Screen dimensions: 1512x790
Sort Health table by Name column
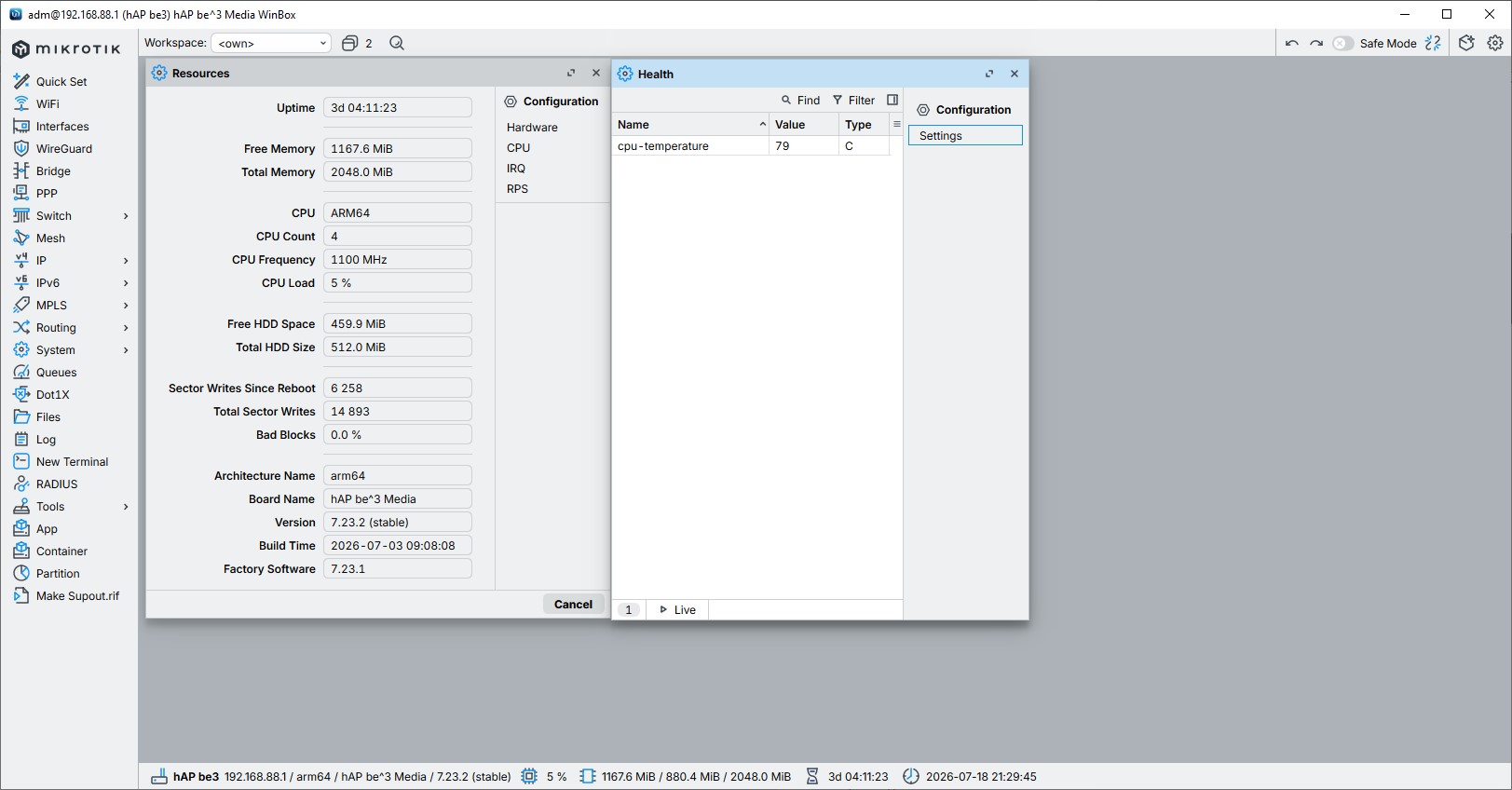(690, 124)
